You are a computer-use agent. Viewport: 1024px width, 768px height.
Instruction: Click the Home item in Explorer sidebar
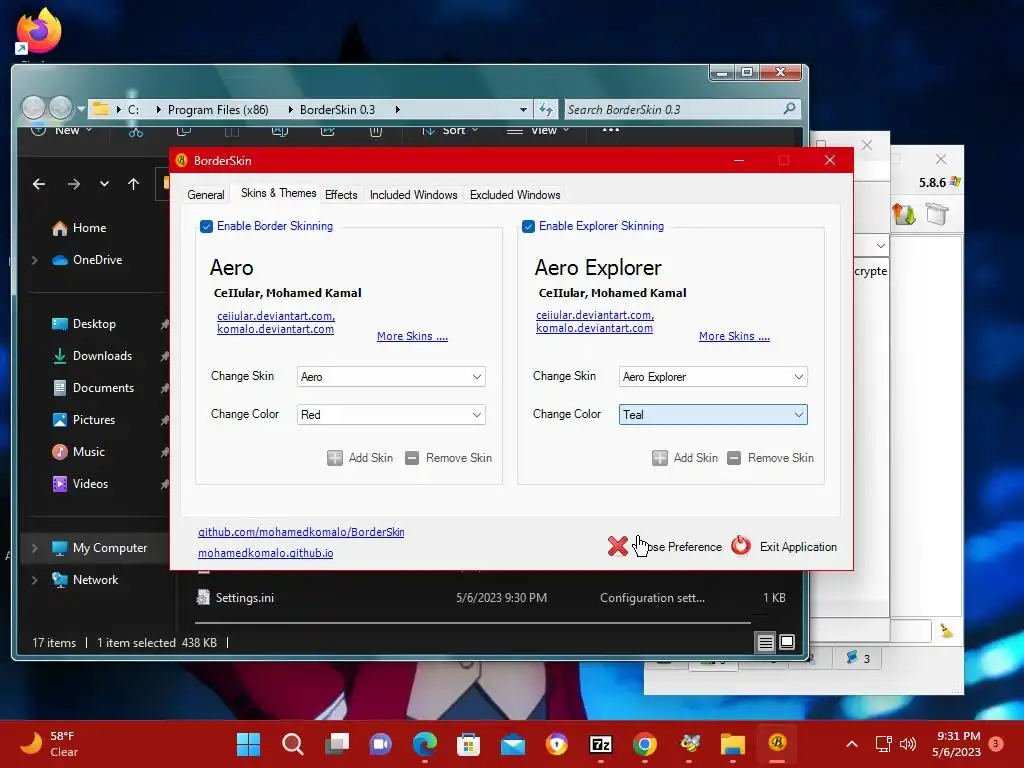pos(89,228)
